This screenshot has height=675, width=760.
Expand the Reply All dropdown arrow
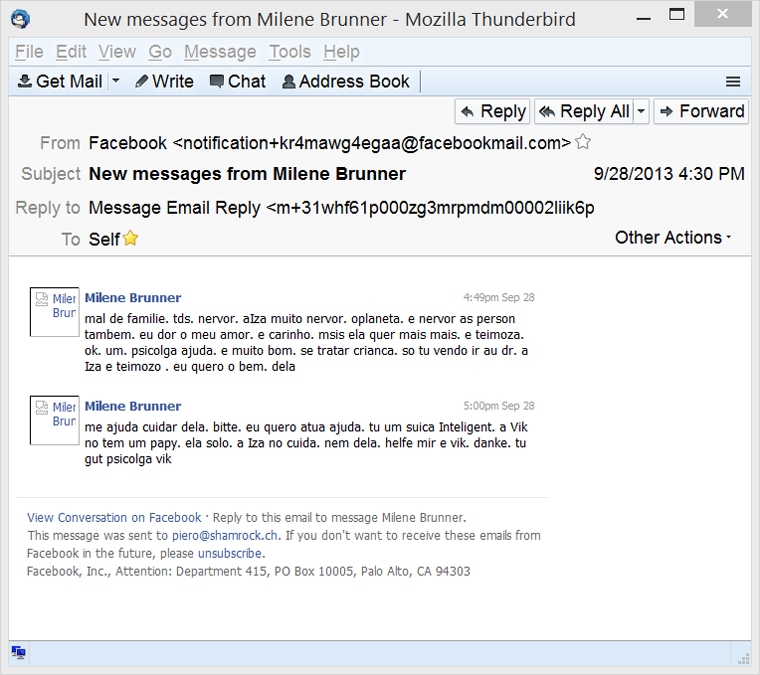[641, 111]
